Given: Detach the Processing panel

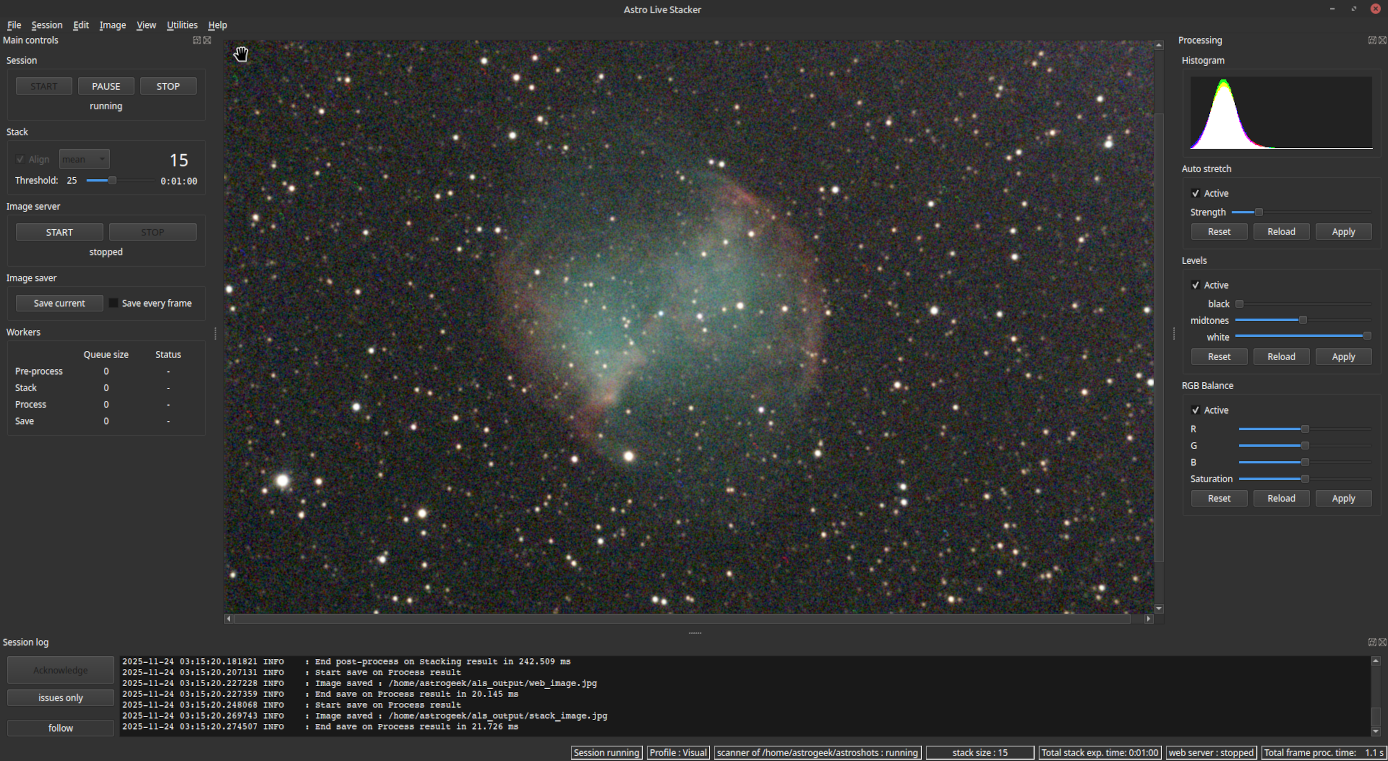Looking at the screenshot, I should tap(1371, 40).
